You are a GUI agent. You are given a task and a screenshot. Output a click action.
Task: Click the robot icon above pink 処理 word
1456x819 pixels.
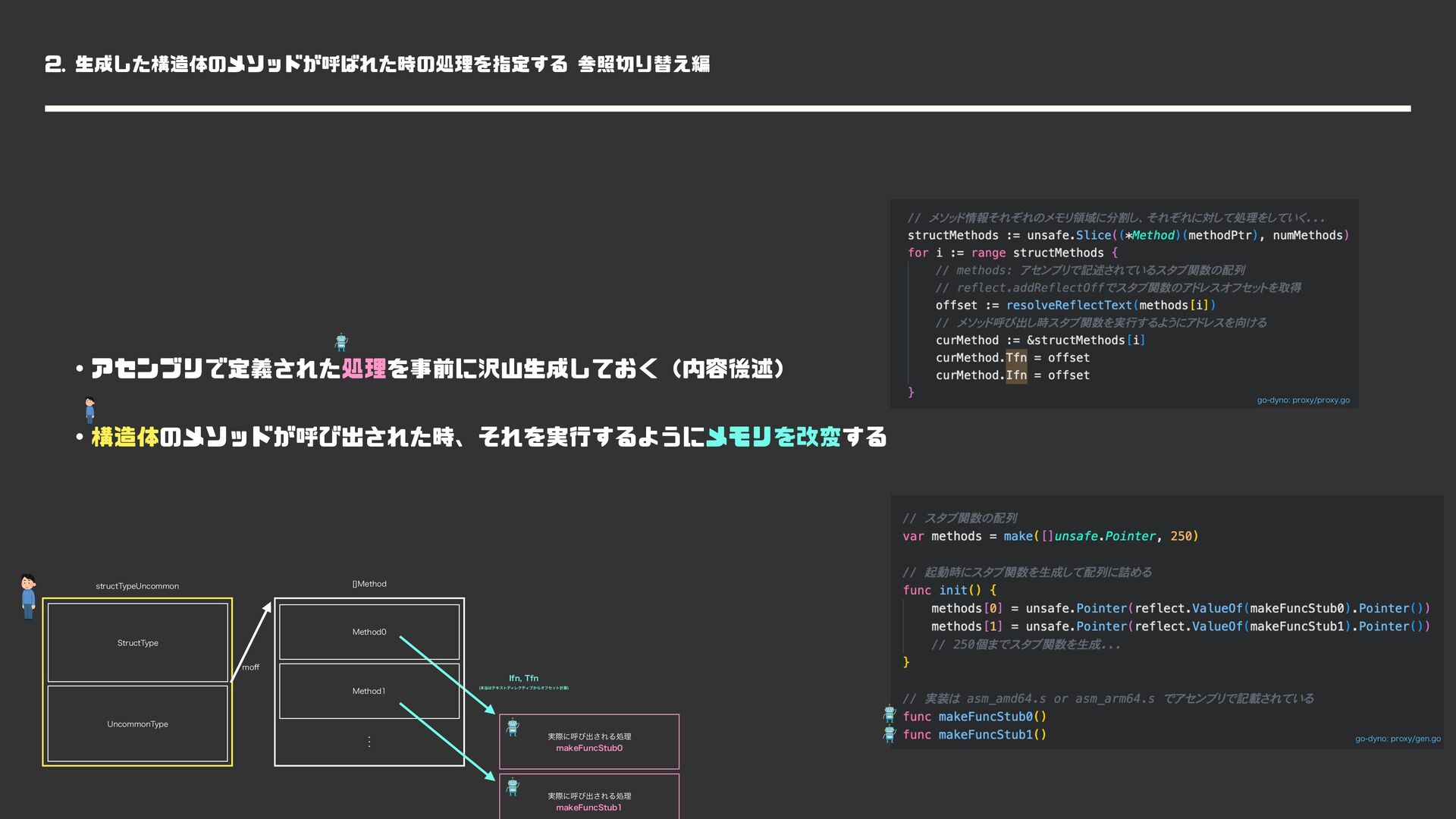click(341, 342)
